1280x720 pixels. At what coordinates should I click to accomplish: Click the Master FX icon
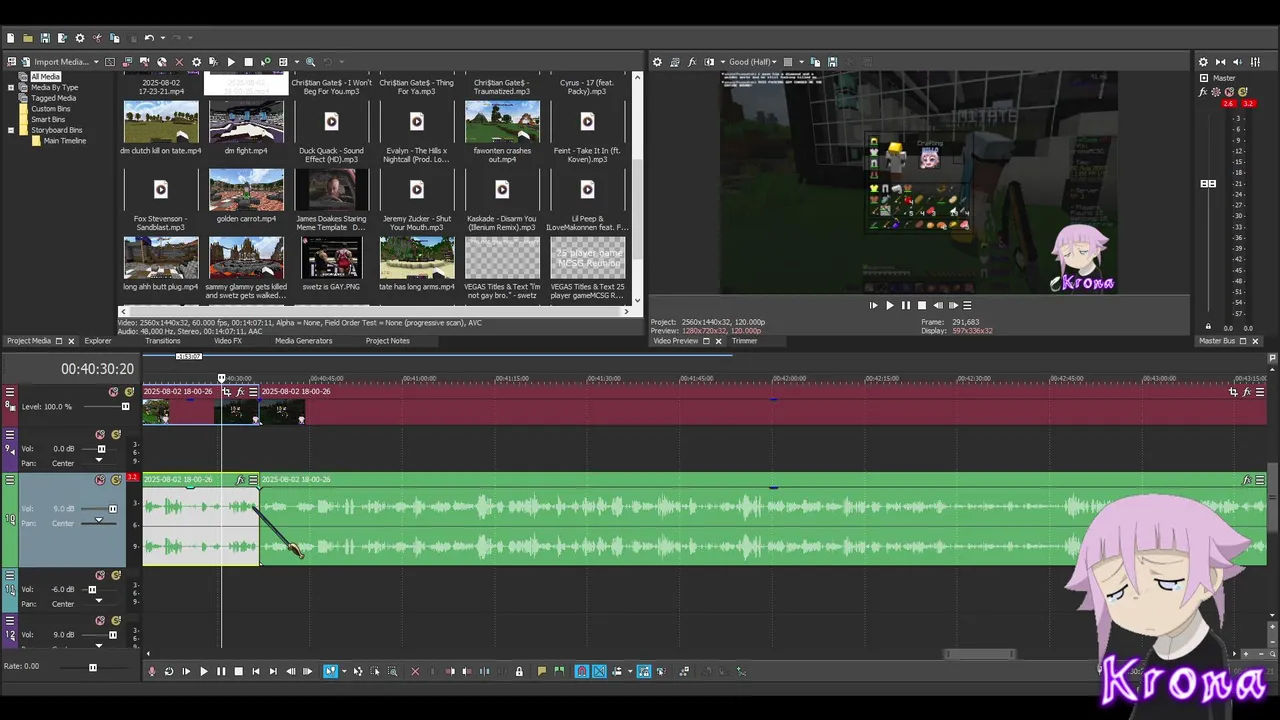pyautogui.click(x=1204, y=92)
